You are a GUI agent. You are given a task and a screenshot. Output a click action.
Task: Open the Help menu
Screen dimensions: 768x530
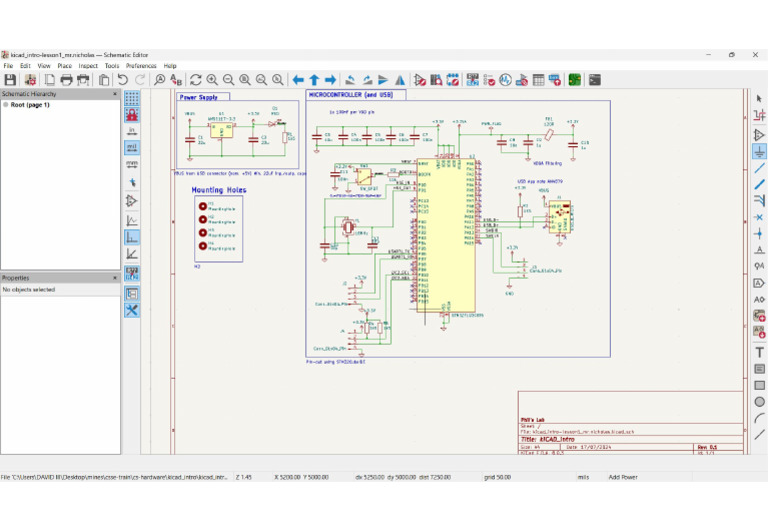170,66
